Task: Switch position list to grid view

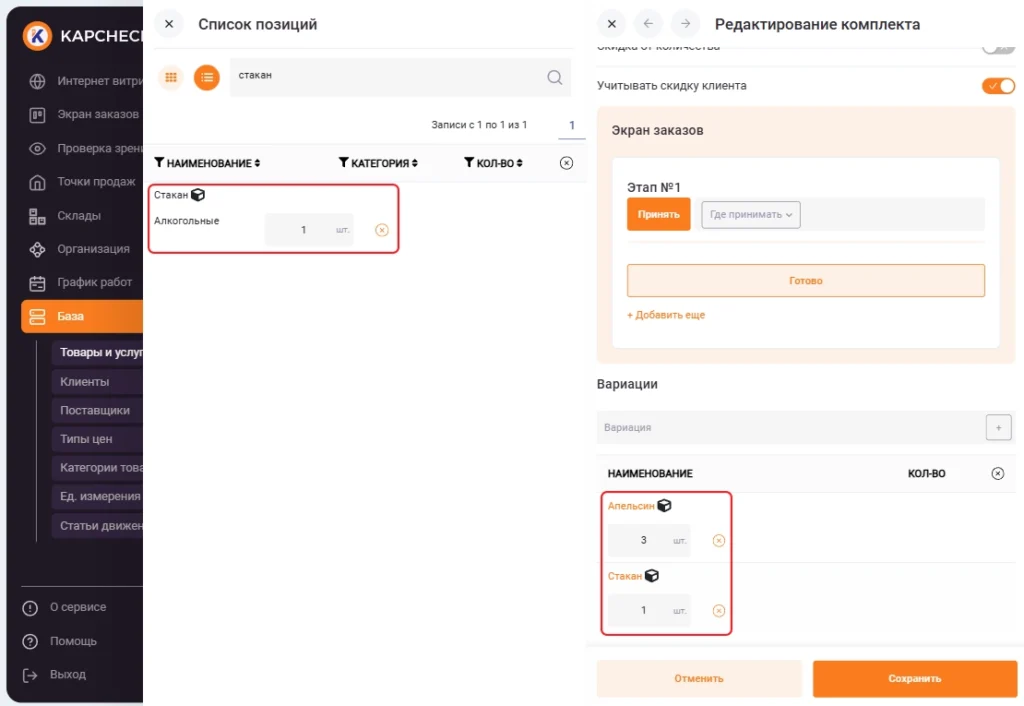Action: [x=171, y=77]
